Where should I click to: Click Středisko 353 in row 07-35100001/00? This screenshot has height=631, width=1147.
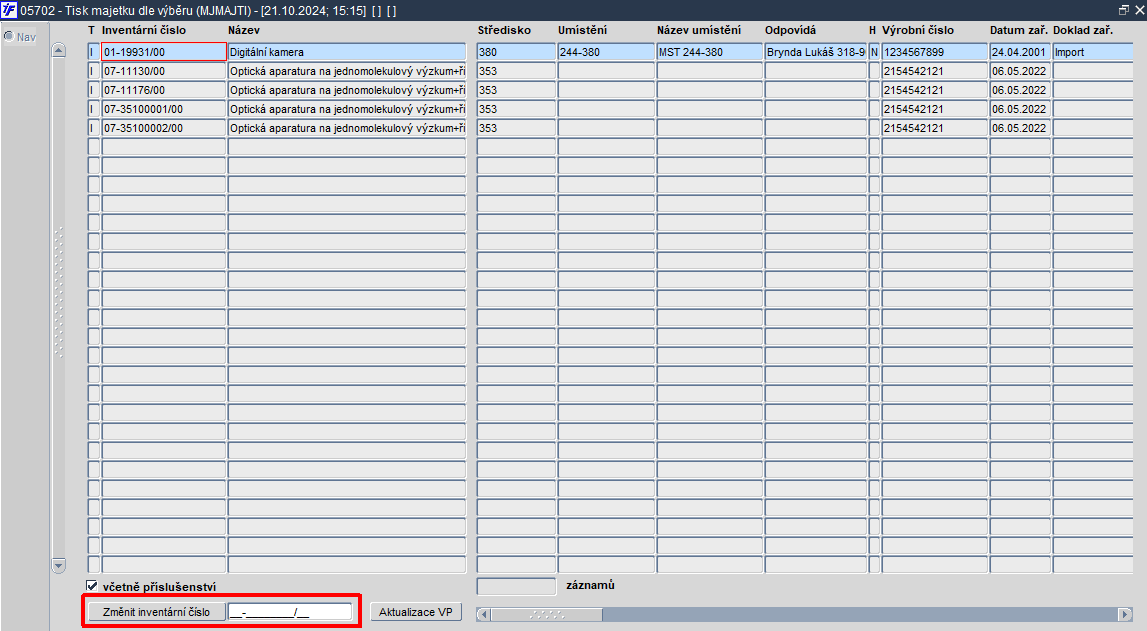point(516,109)
